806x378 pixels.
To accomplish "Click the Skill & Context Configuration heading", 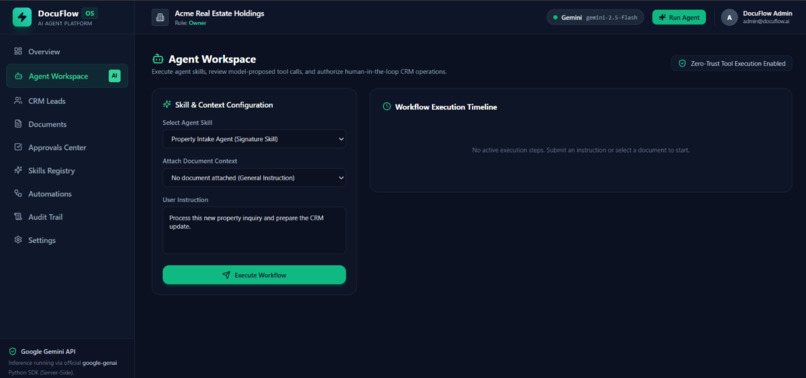I will point(224,104).
